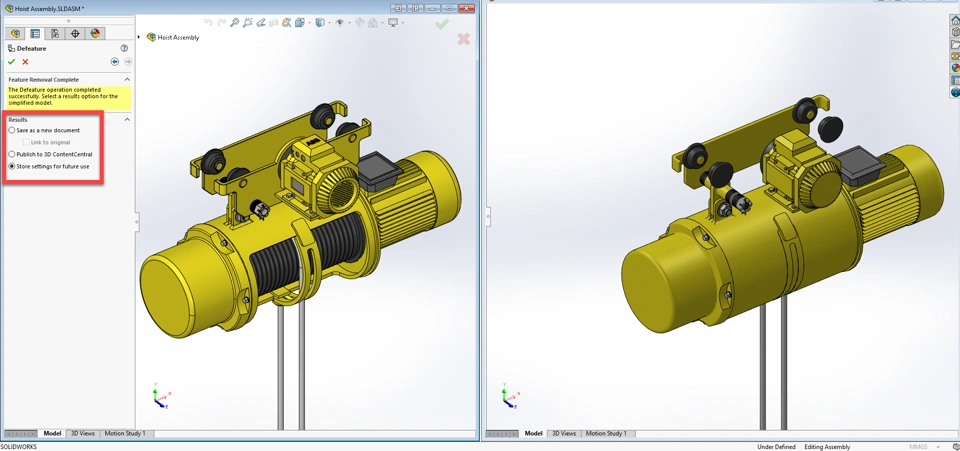The width and height of the screenshot is (960, 451).
Task: Click the Redo icon in view toolbar
Action: pyautogui.click(x=221, y=23)
